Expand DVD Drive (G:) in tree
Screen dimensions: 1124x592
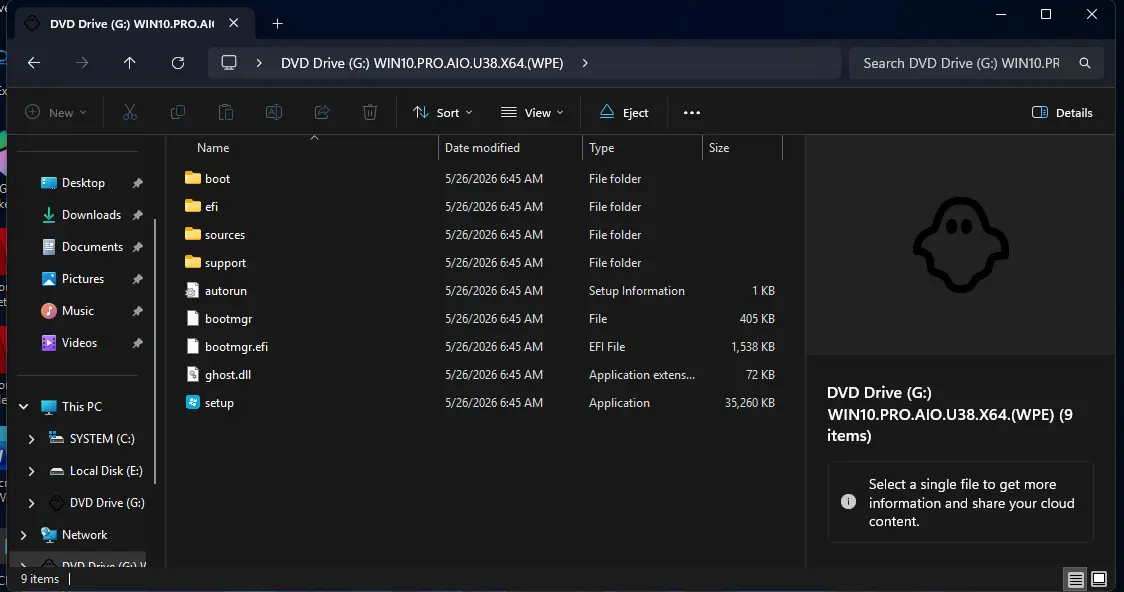click(x=31, y=503)
